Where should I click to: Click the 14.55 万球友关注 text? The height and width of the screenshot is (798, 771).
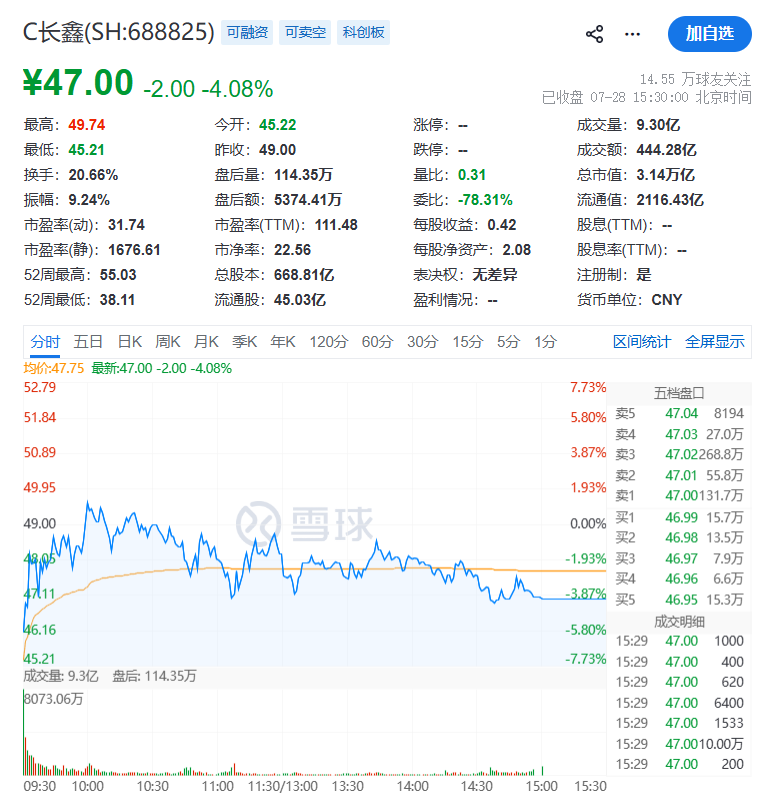point(695,79)
